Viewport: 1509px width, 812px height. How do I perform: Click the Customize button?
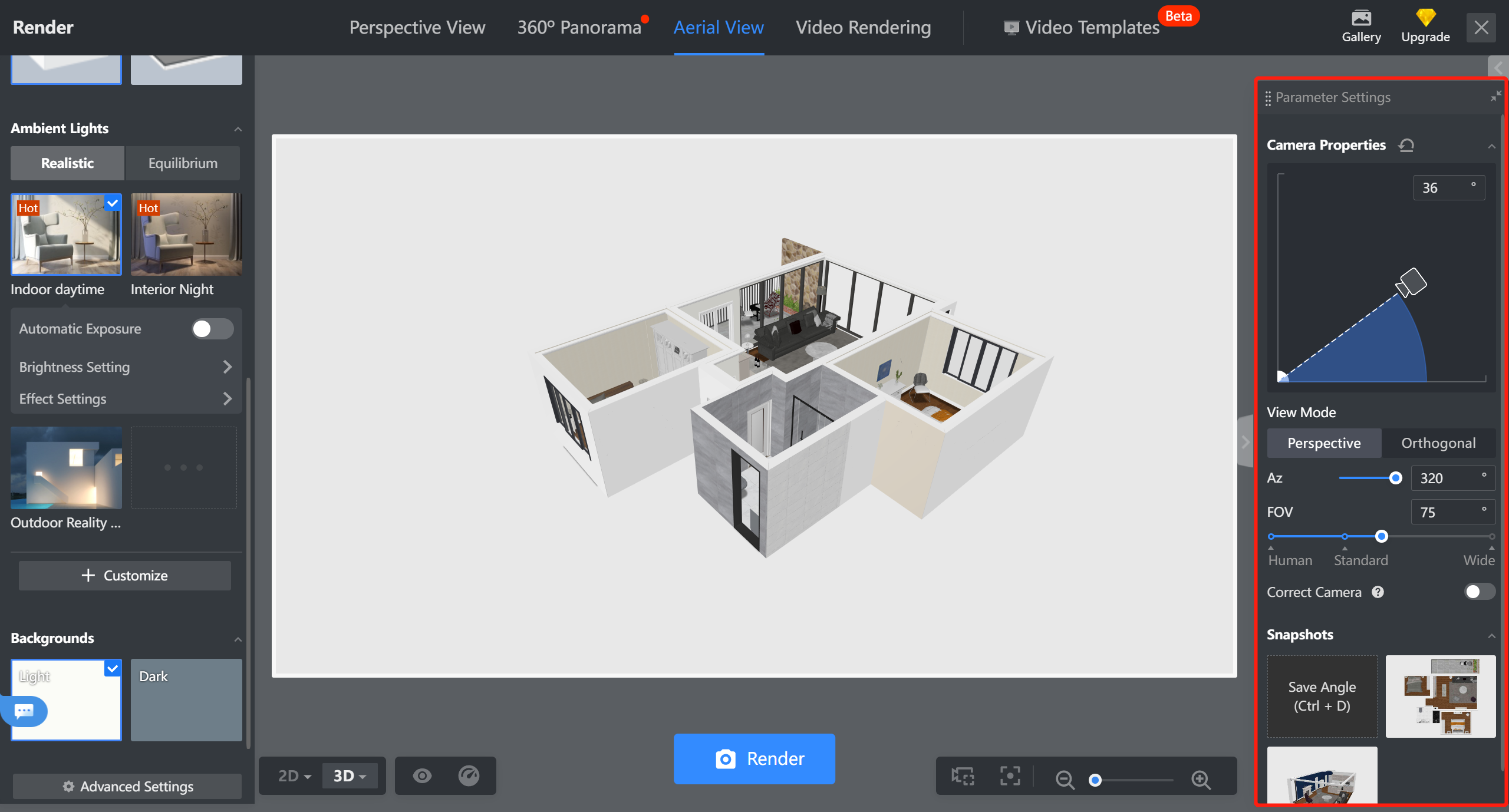[x=125, y=575]
